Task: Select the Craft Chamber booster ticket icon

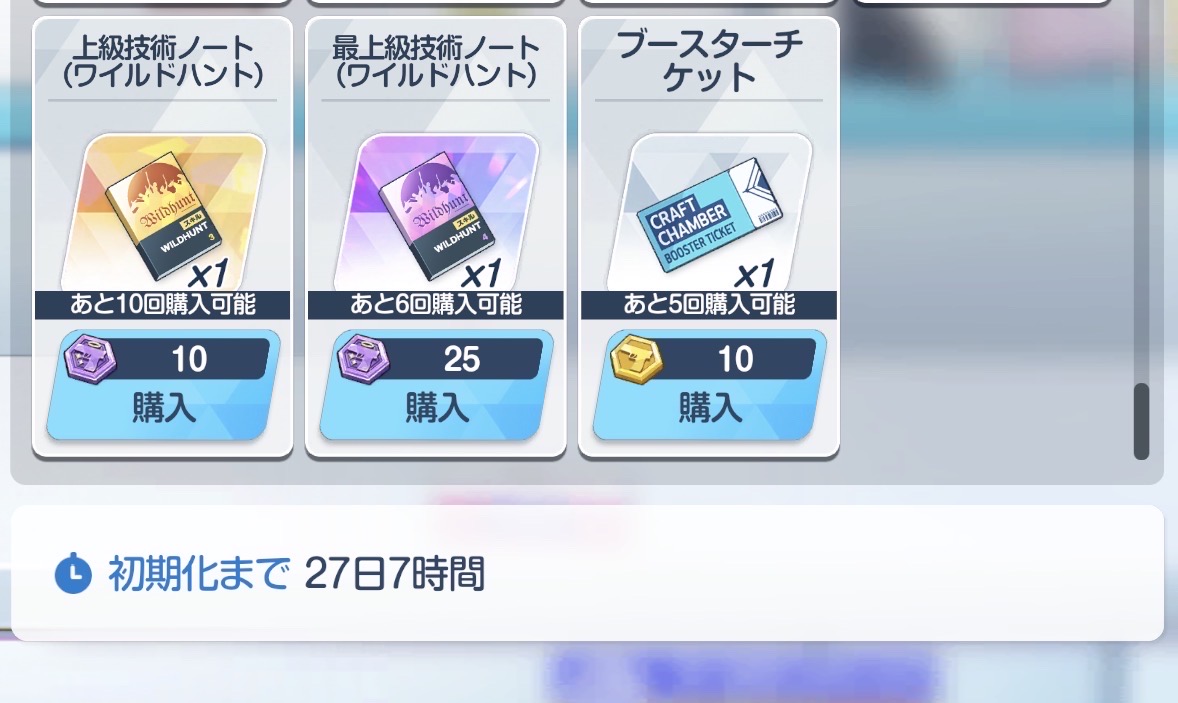Action: coord(710,212)
